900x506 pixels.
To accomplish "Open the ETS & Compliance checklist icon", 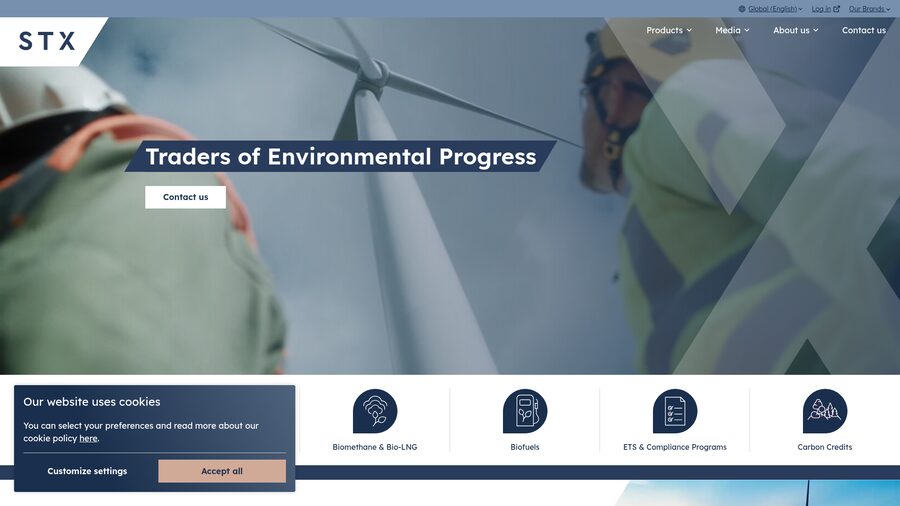I will point(675,411).
